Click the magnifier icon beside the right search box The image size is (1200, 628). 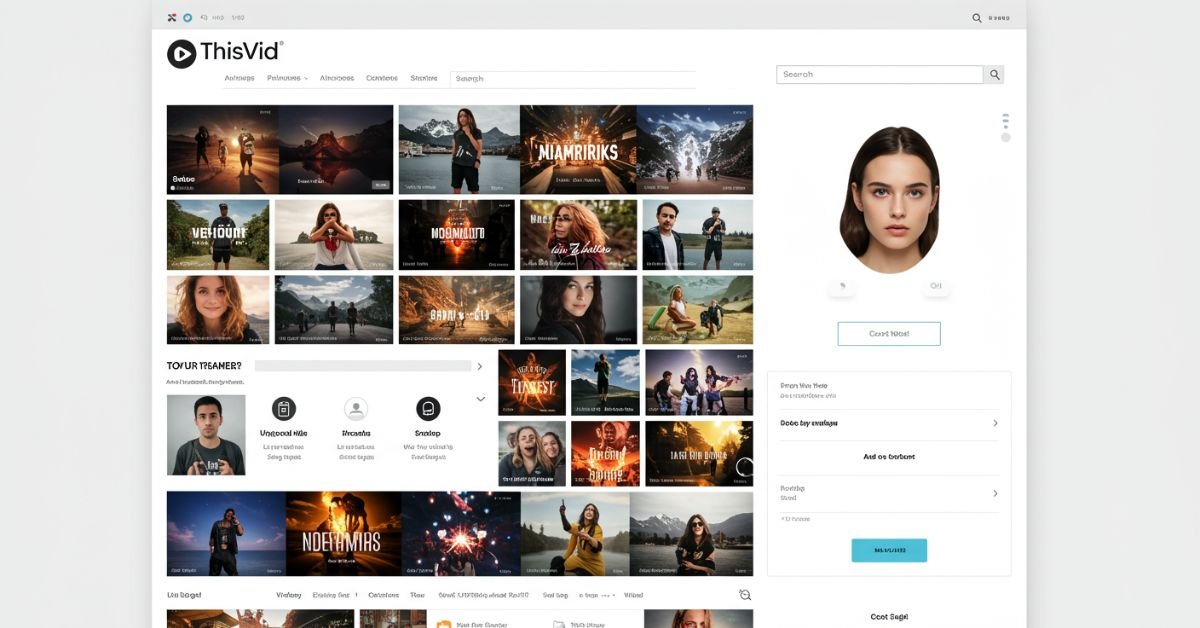pyautogui.click(x=994, y=75)
